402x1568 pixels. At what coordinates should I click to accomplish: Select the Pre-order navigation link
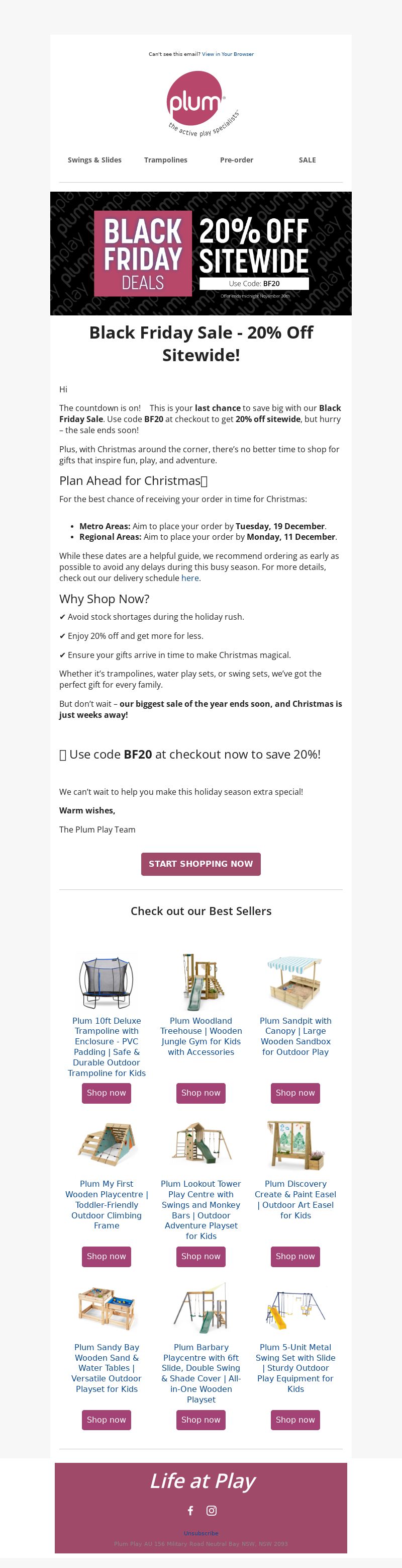(x=237, y=160)
